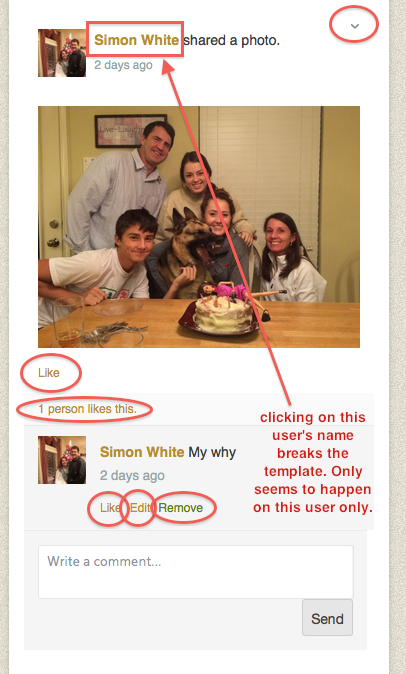The image size is (406, 674).
Task: Select the 'shared a photo.' header text
Action: (x=232, y=40)
